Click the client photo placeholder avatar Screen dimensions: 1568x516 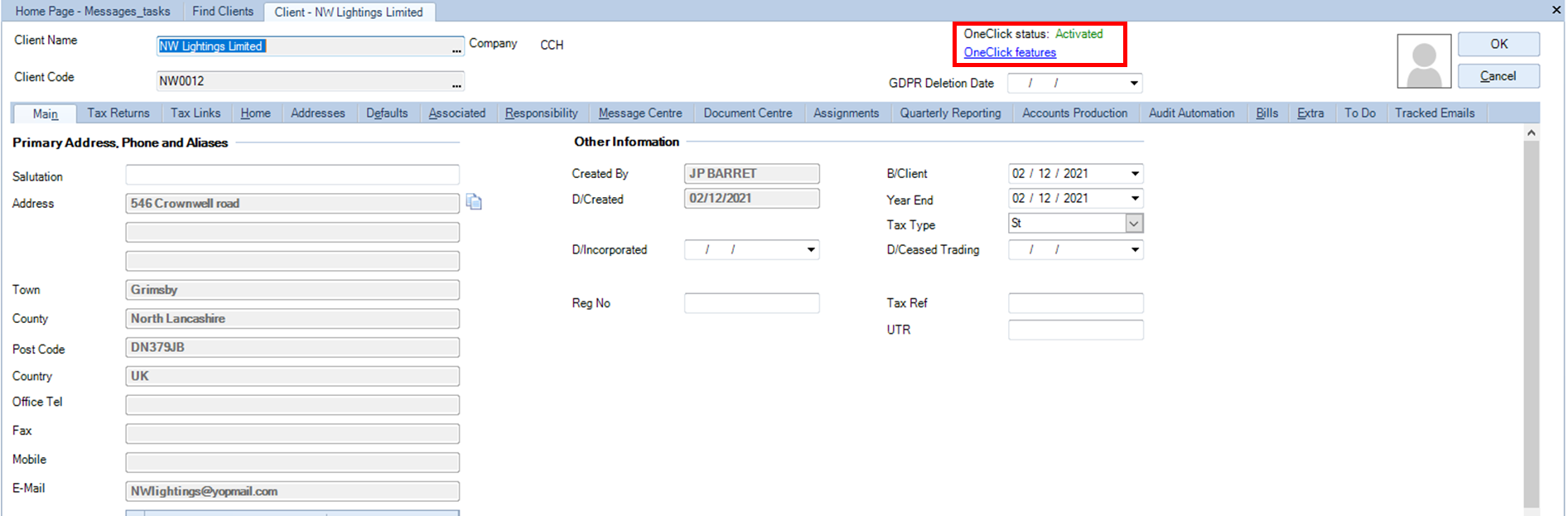point(1424,60)
